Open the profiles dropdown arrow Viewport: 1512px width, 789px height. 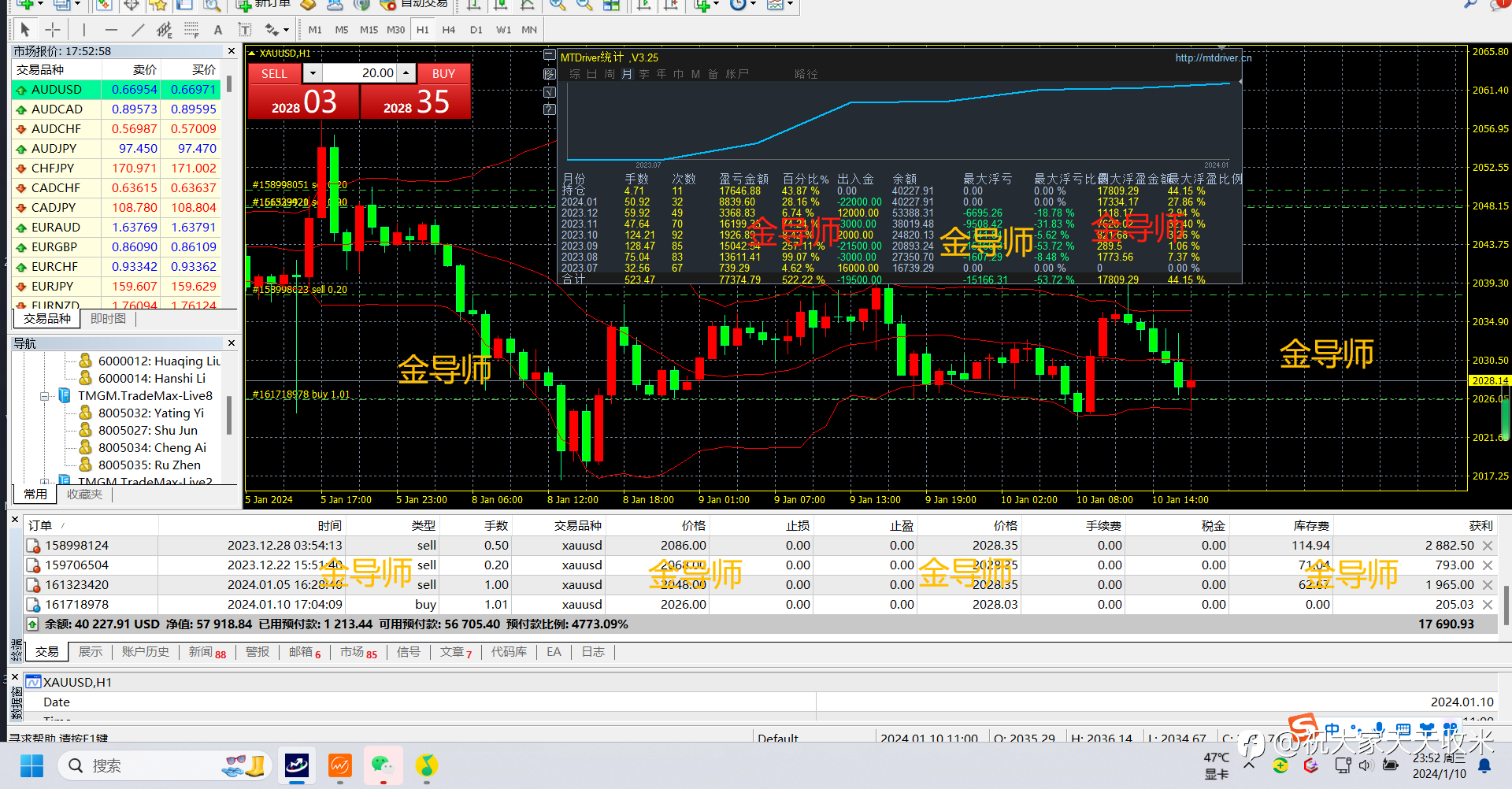click(78, 5)
